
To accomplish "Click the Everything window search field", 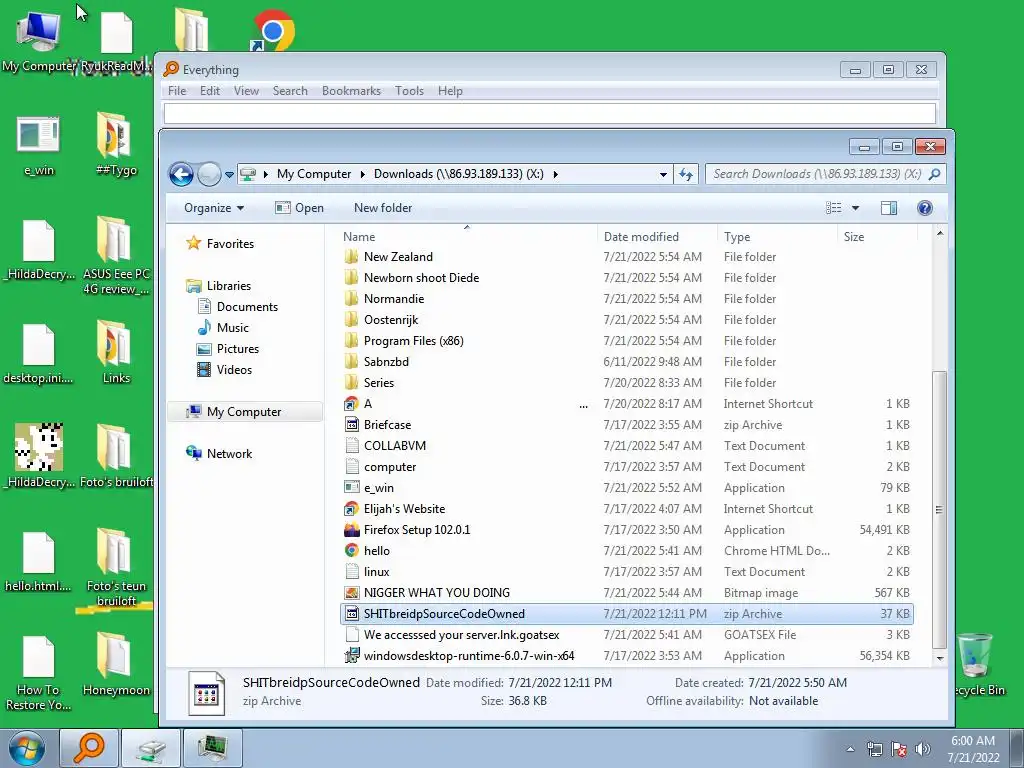I will pyautogui.click(x=550, y=113).
